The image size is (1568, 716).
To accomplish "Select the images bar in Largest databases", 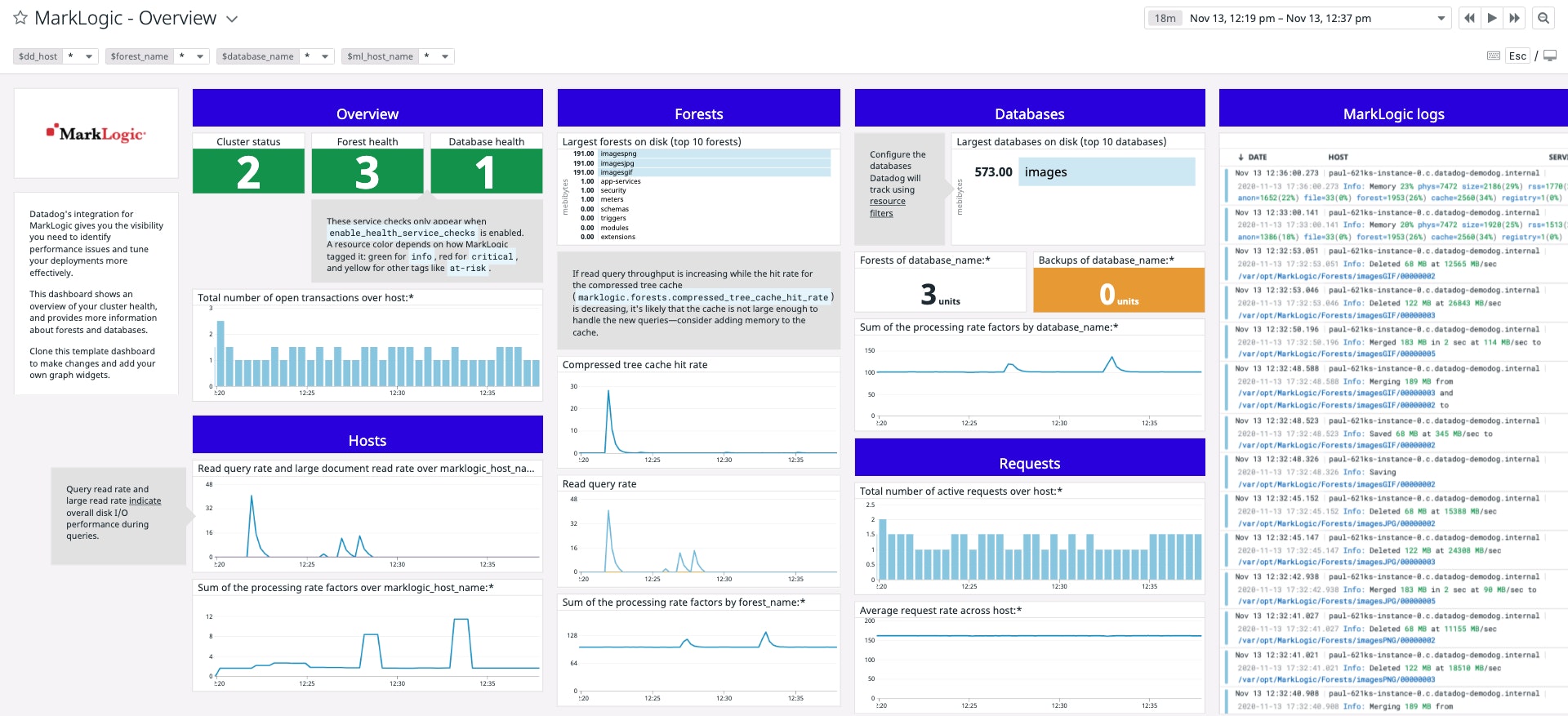I will 1106,172.
